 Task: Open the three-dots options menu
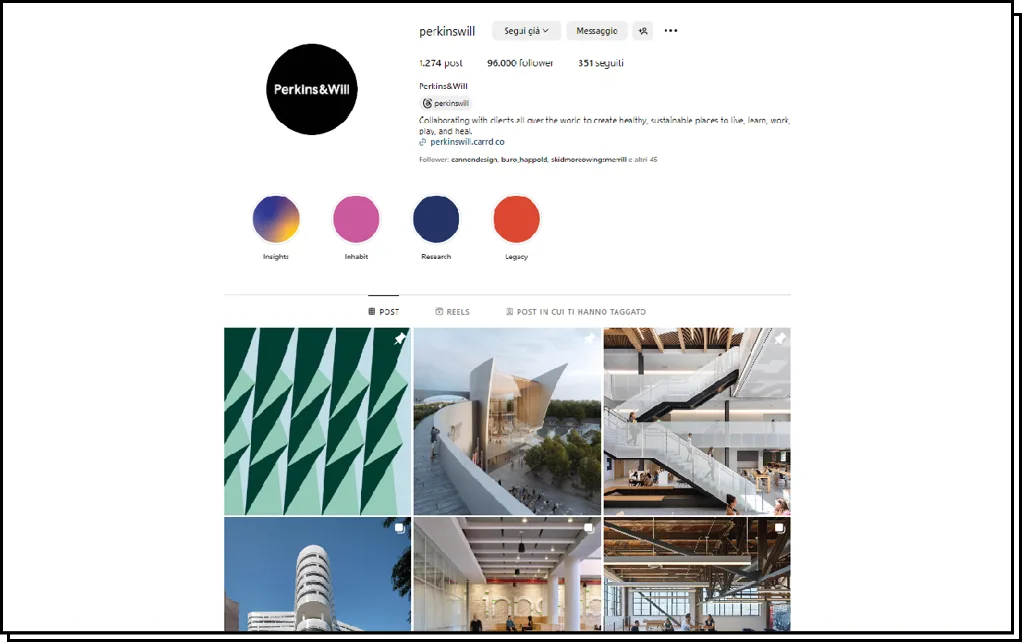pos(671,31)
